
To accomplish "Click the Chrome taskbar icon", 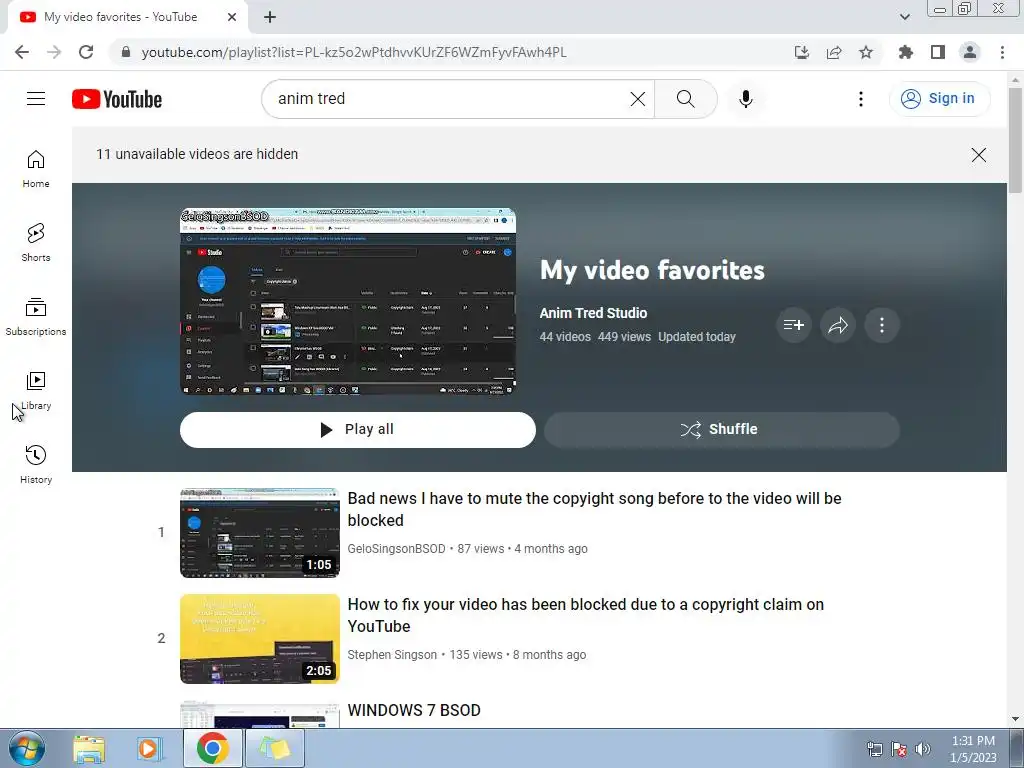I will (x=212, y=748).
